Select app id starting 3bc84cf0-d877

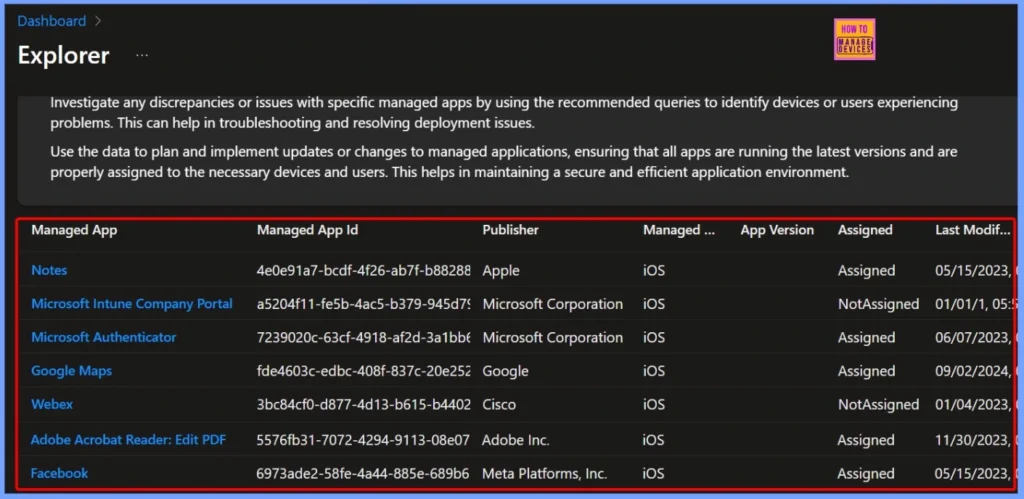364,404
